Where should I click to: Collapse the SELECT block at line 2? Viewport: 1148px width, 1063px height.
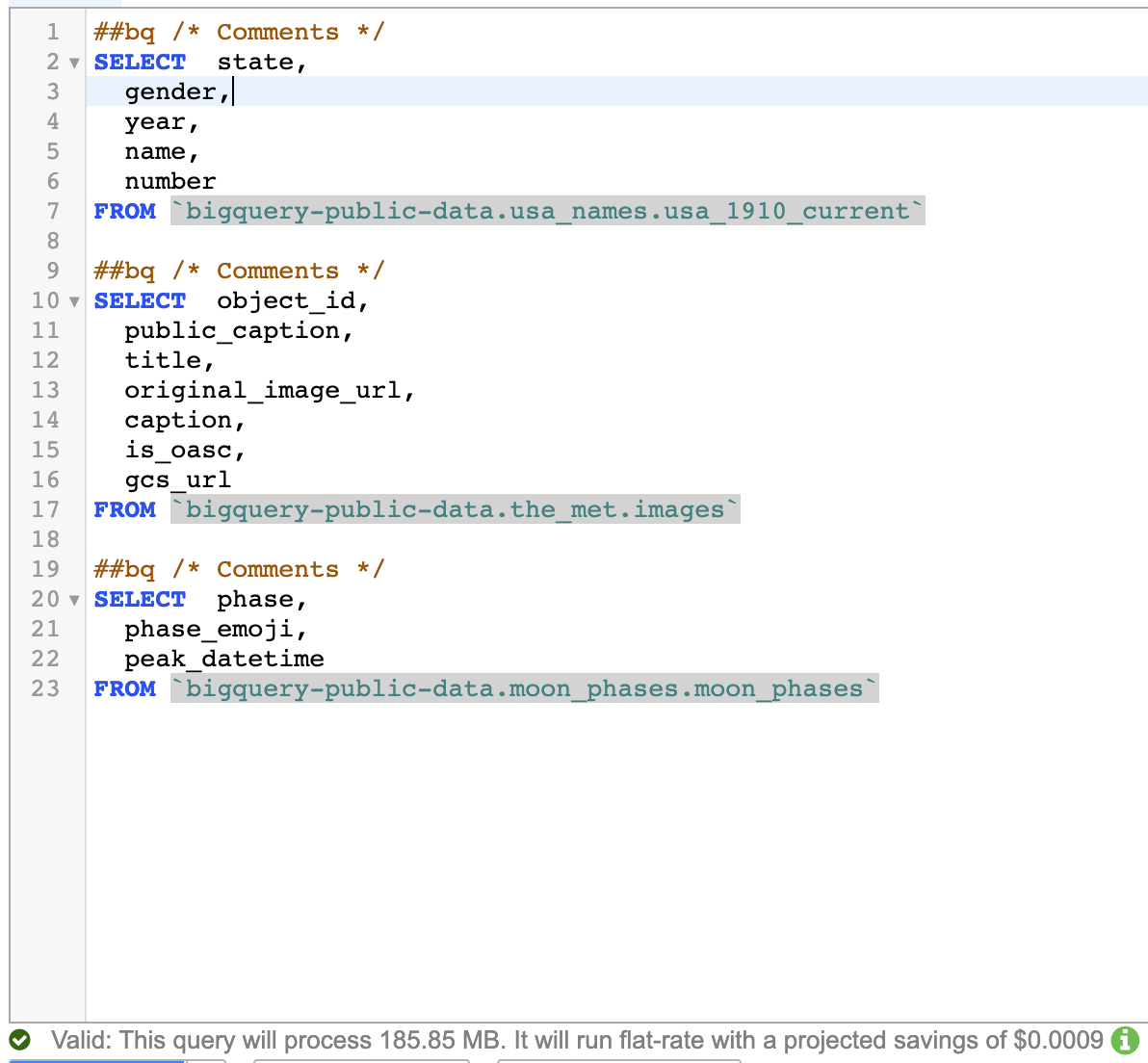click(x=74, y=63)
